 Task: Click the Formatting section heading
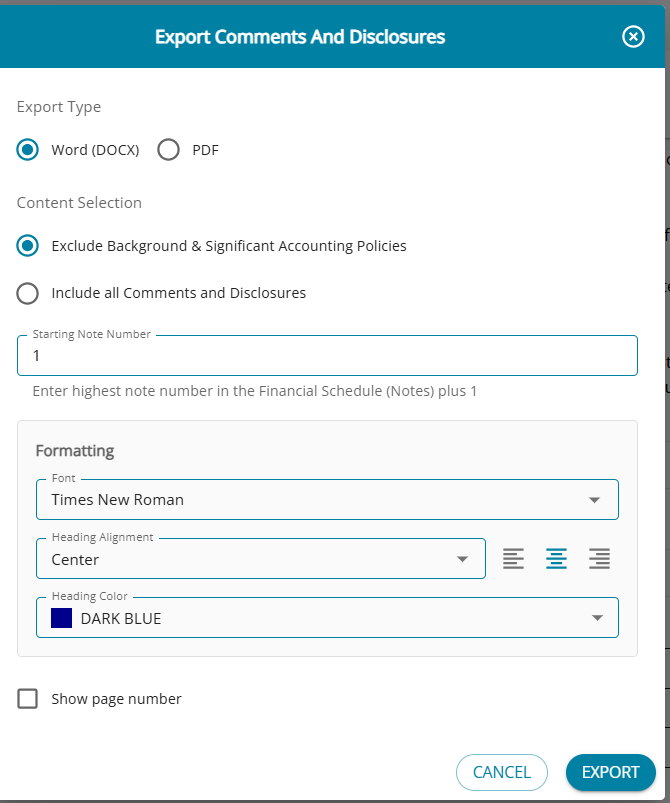[75, 451]
